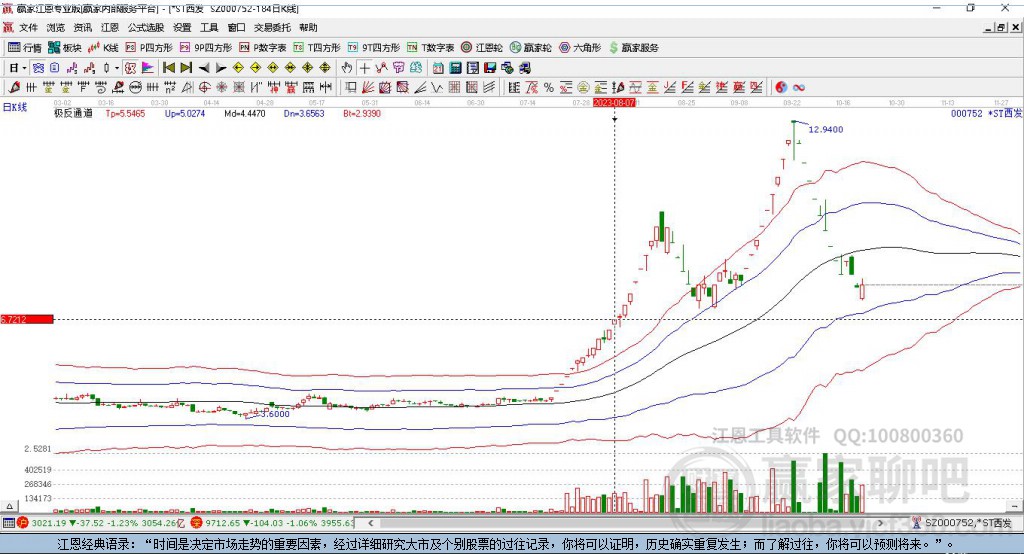The height and width of the screenshot is (554, 1024).
Task: Jump to last bar icon
Action: tap(186, 68)
